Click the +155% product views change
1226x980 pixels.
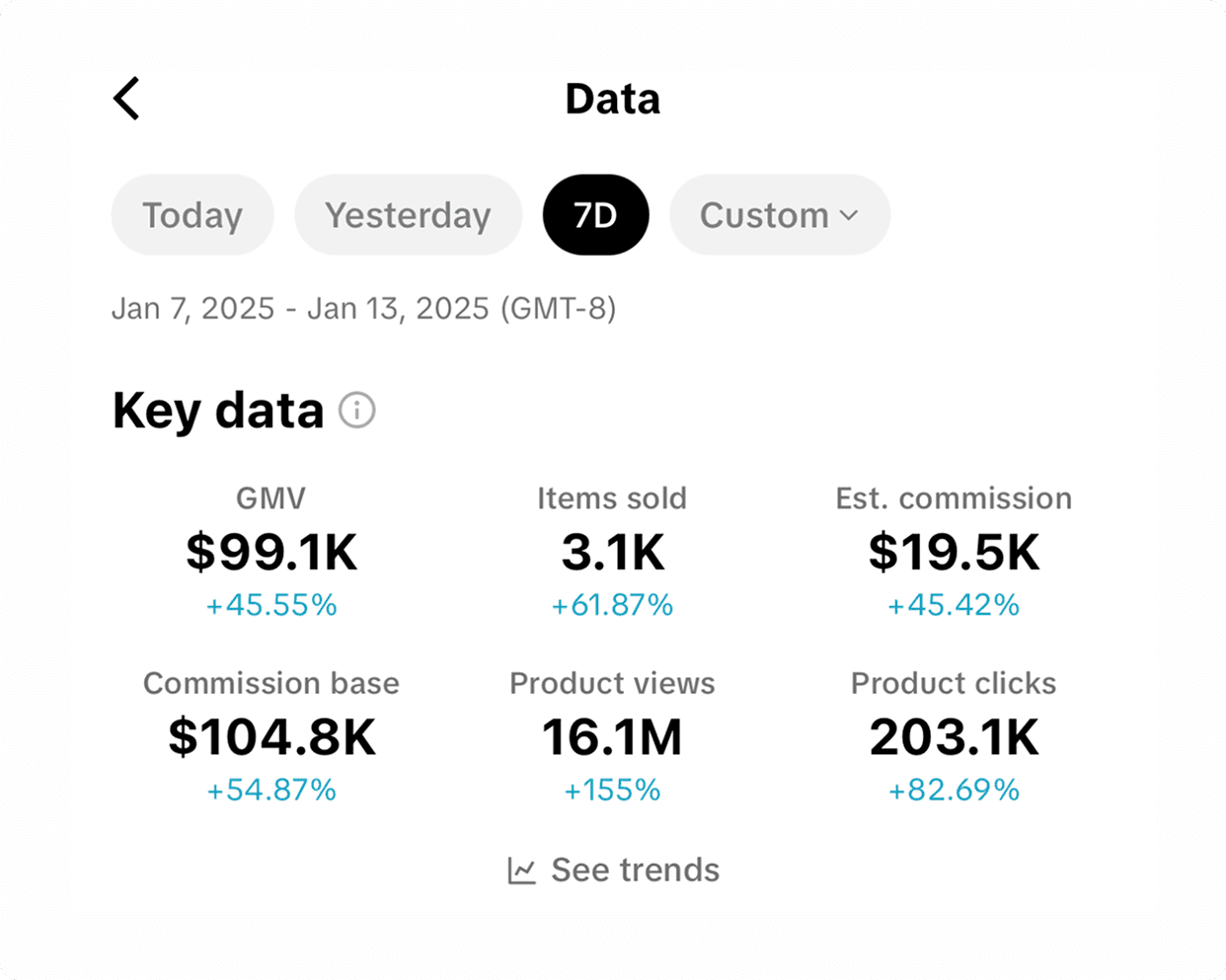(612, 791)
